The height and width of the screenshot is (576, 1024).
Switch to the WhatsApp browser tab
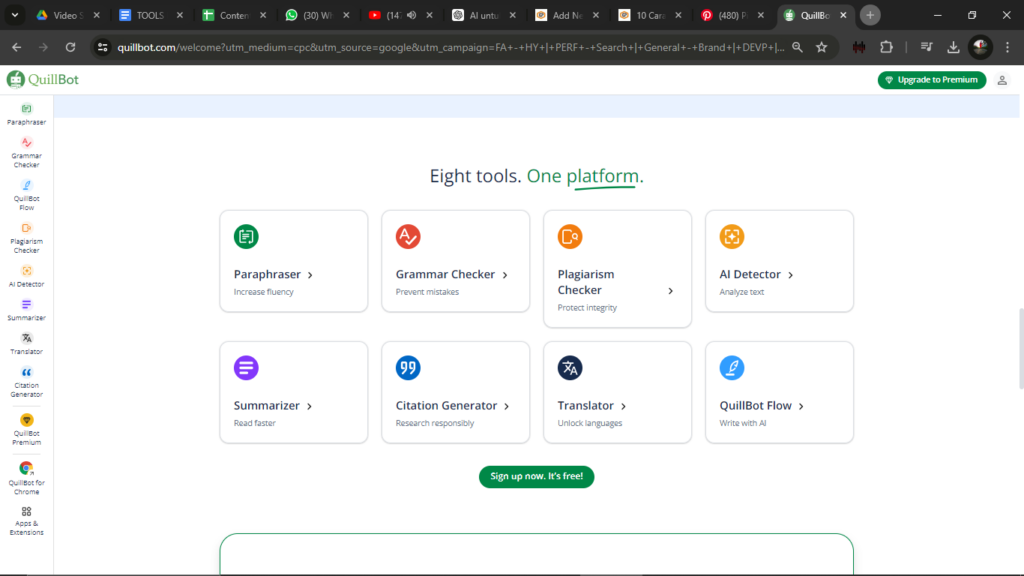pyautogui.click(x=308, y=15)
